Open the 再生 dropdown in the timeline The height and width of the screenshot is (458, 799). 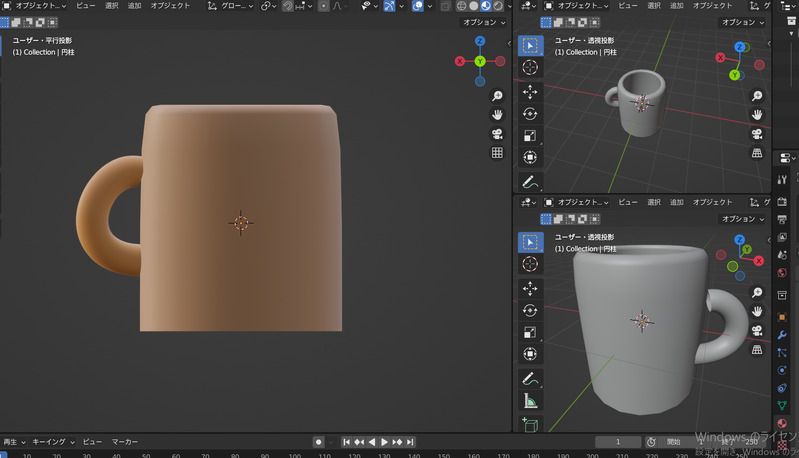(x=13, y=441)
